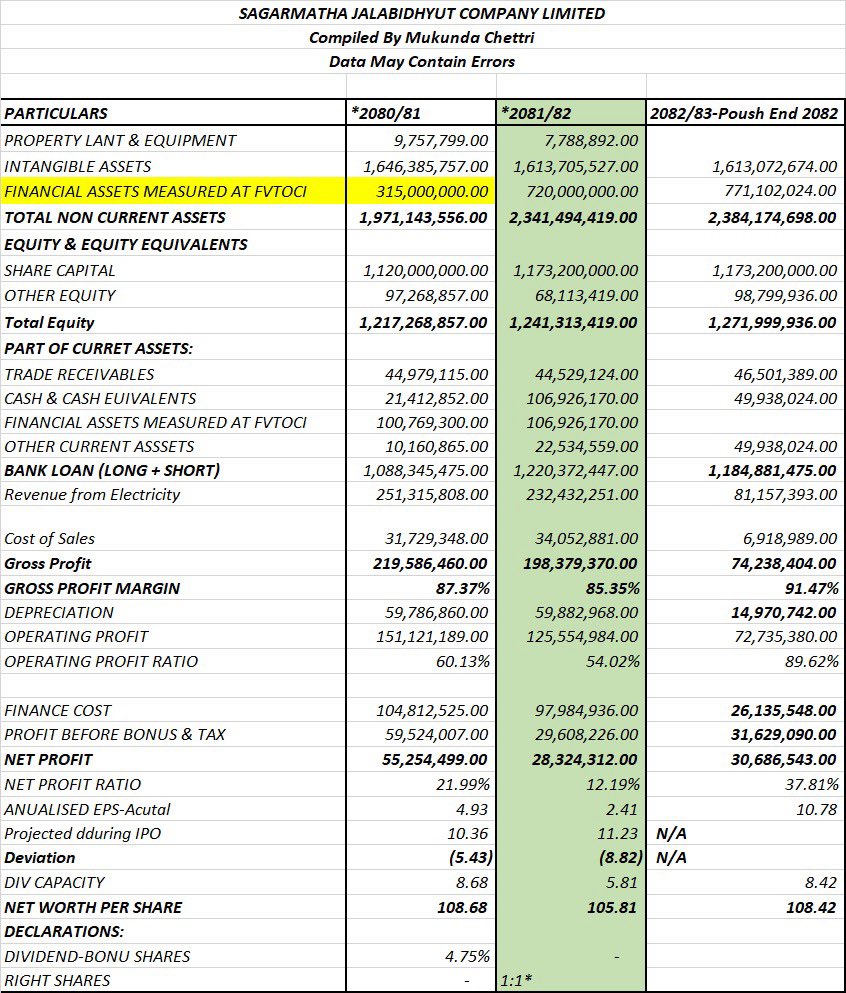Viewport: 846px width, 993px height.
Task: Select Revenue from Electricity label
Action: tap(92, 495)
